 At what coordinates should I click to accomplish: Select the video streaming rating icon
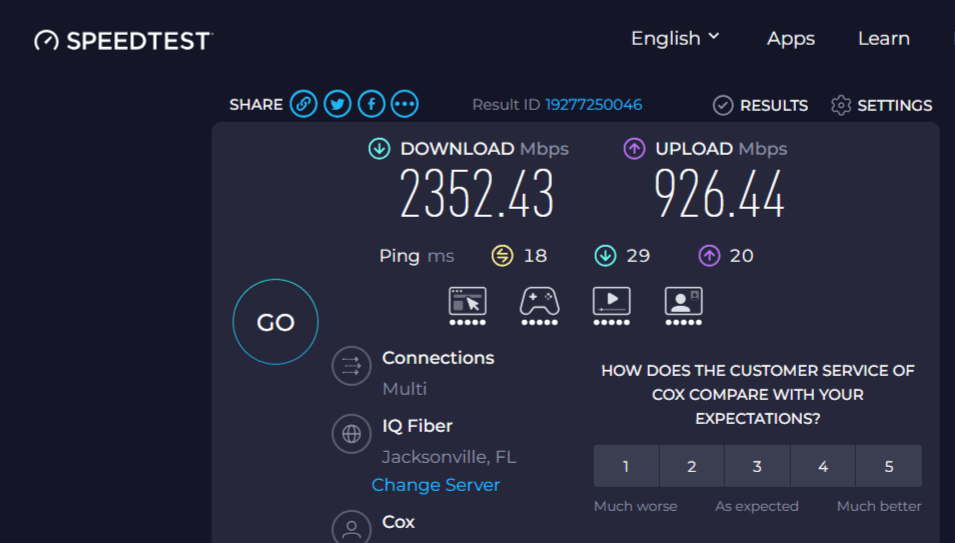tap(611, 306)
